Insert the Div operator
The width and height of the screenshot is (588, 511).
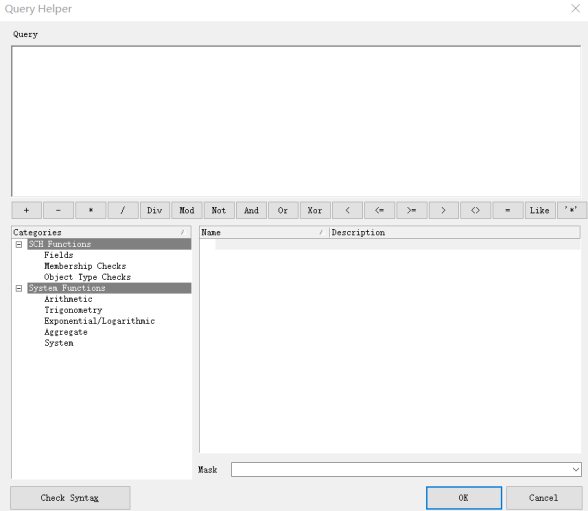155,210
